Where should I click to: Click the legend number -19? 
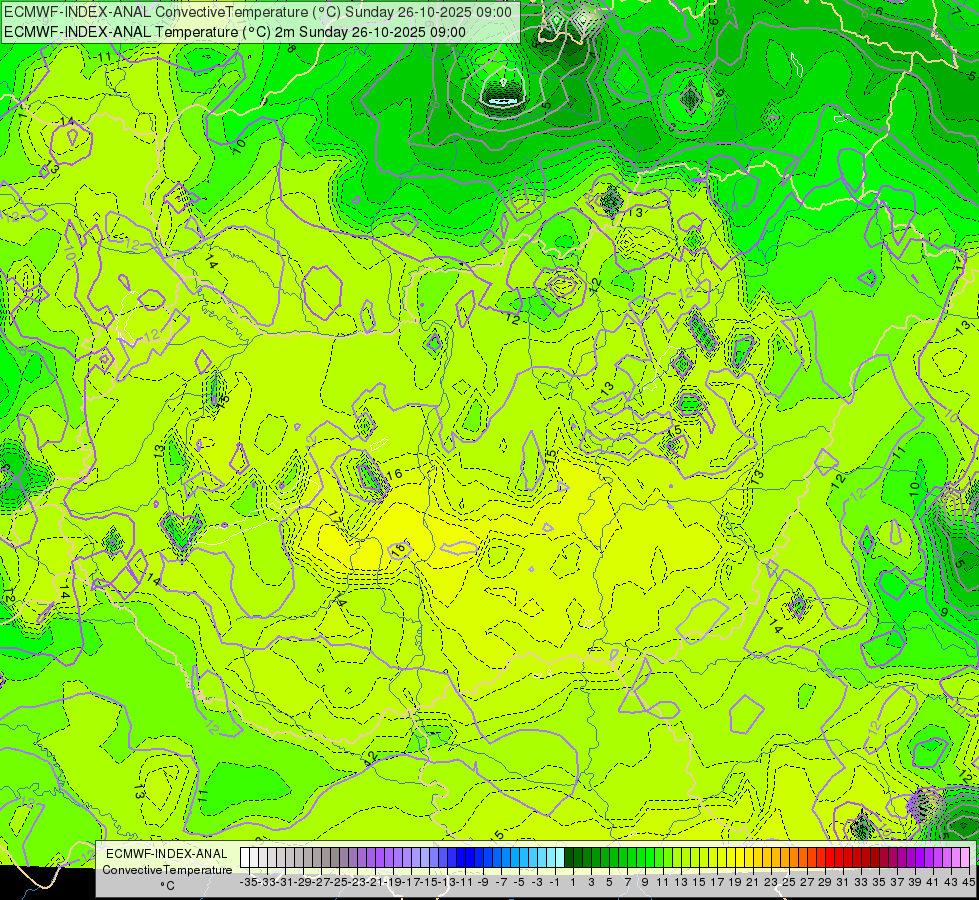(393, 882)
